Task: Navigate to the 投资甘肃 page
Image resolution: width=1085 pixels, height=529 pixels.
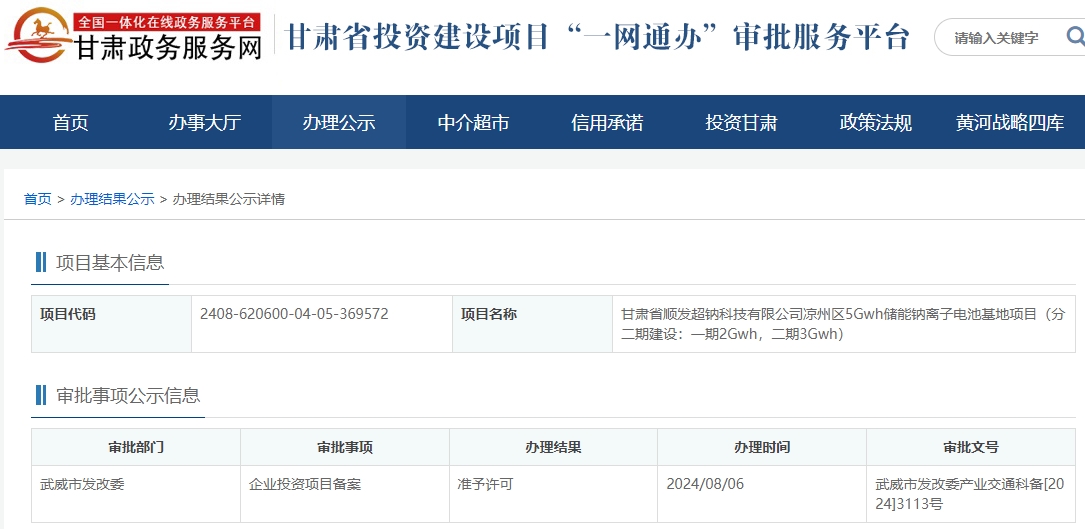Action: [741, 123]
